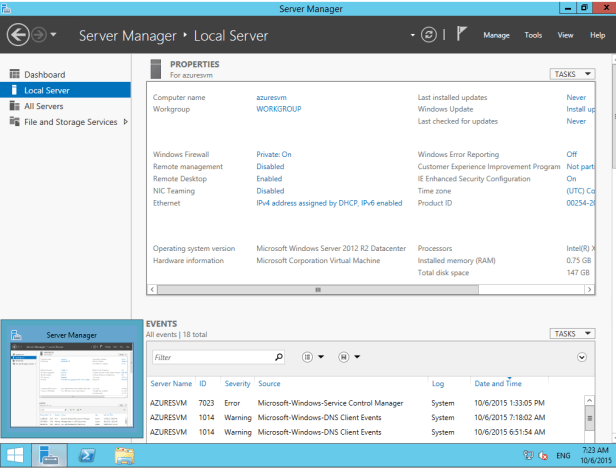Click in the events Filter text box
616x468 pixels.
click(212, 357)
